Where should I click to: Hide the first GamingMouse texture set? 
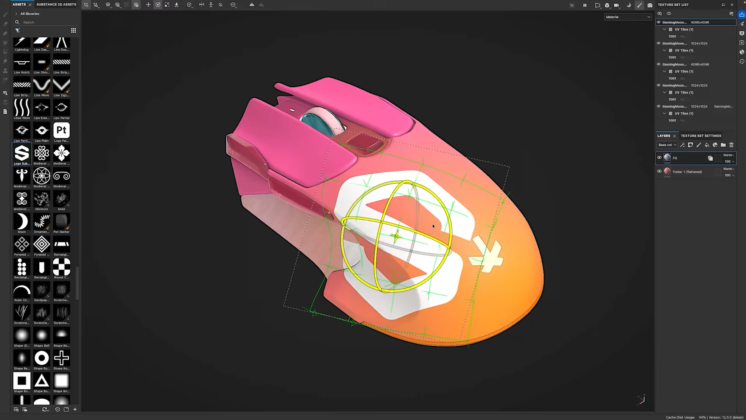[659, 22]
